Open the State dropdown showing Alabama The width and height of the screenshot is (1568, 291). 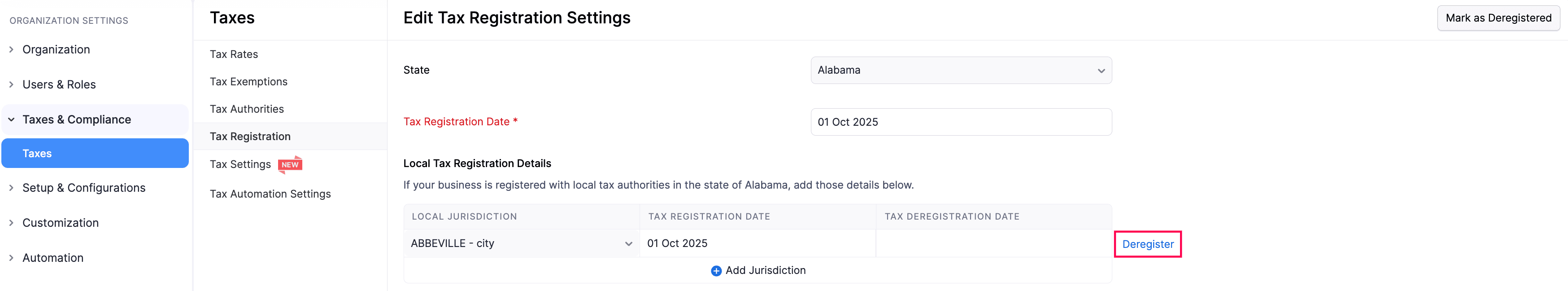click(961, 70)
